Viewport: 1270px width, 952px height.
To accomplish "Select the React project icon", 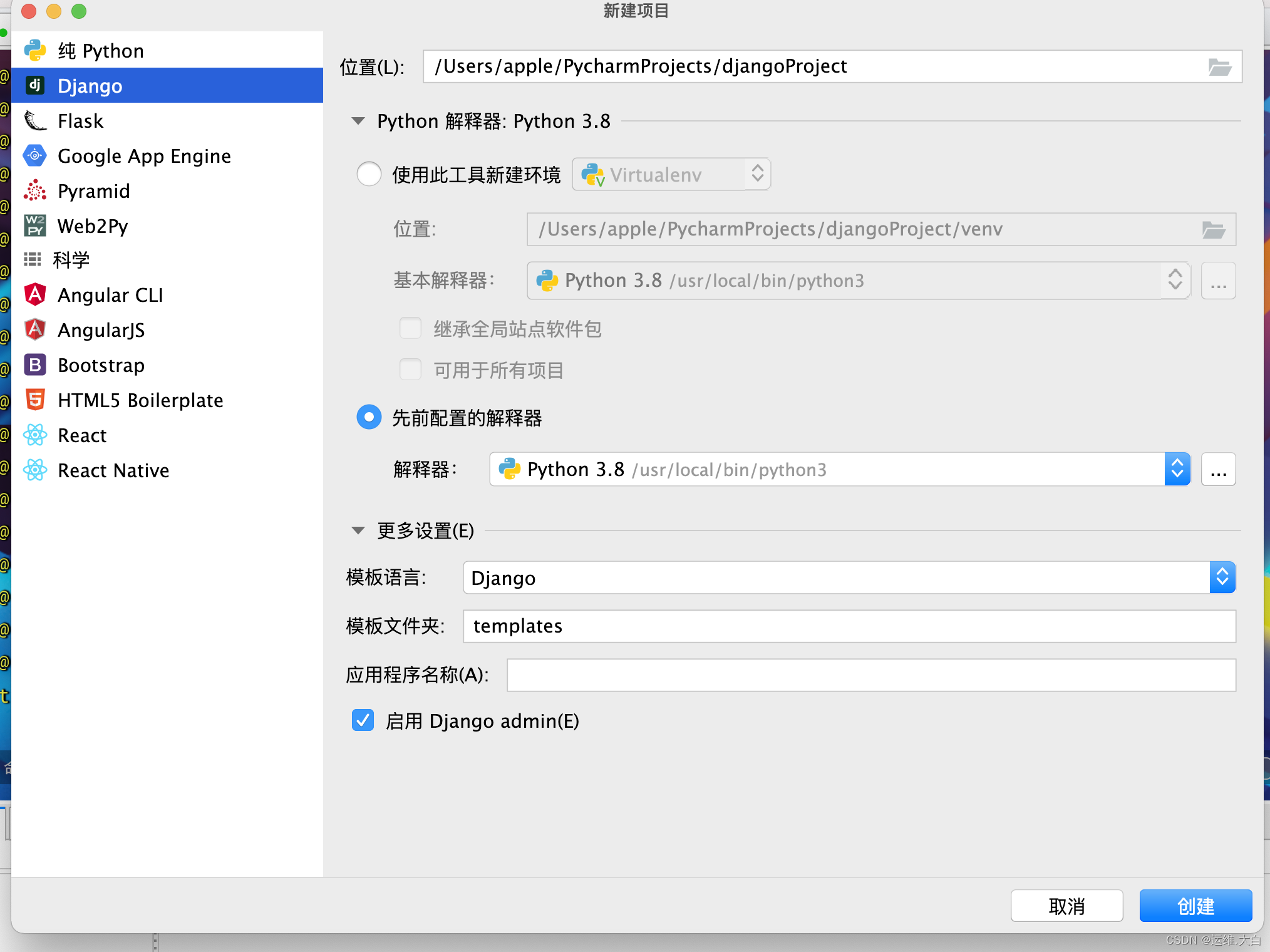I will point(35,435).
